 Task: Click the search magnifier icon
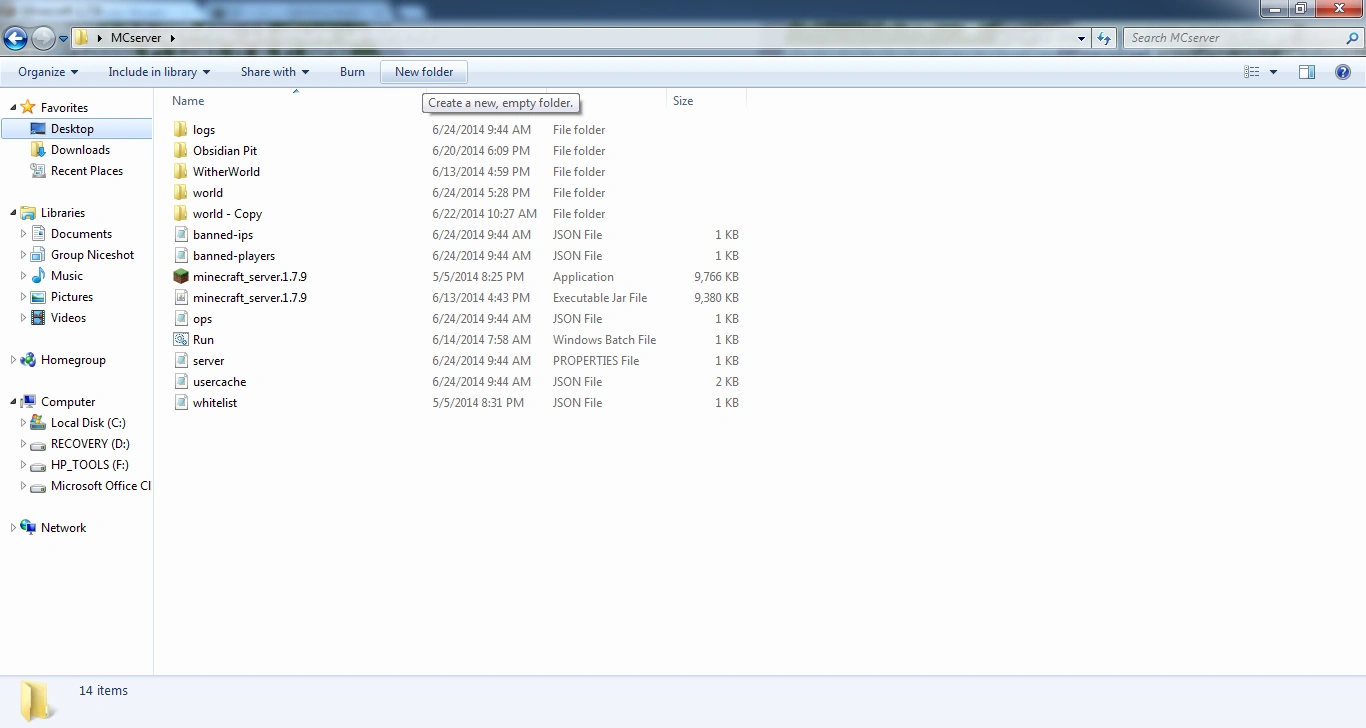[x=1353, y=38]
